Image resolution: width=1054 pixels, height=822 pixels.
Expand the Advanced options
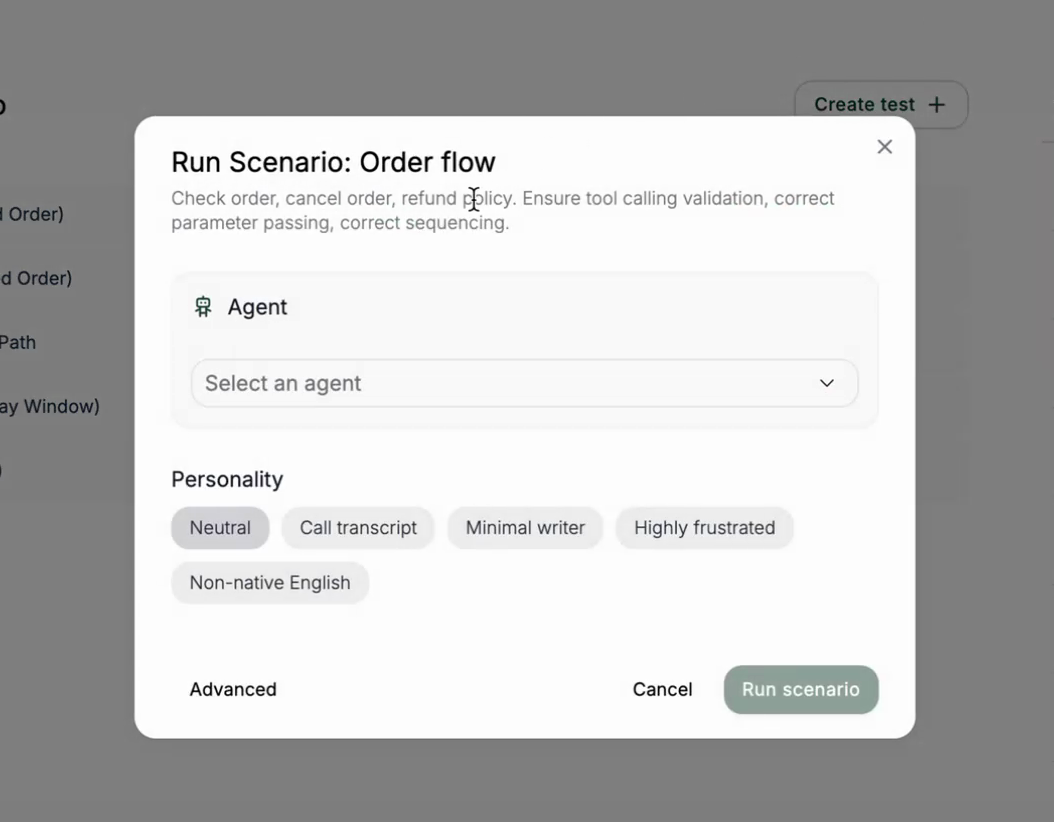(x=232, y=689)
